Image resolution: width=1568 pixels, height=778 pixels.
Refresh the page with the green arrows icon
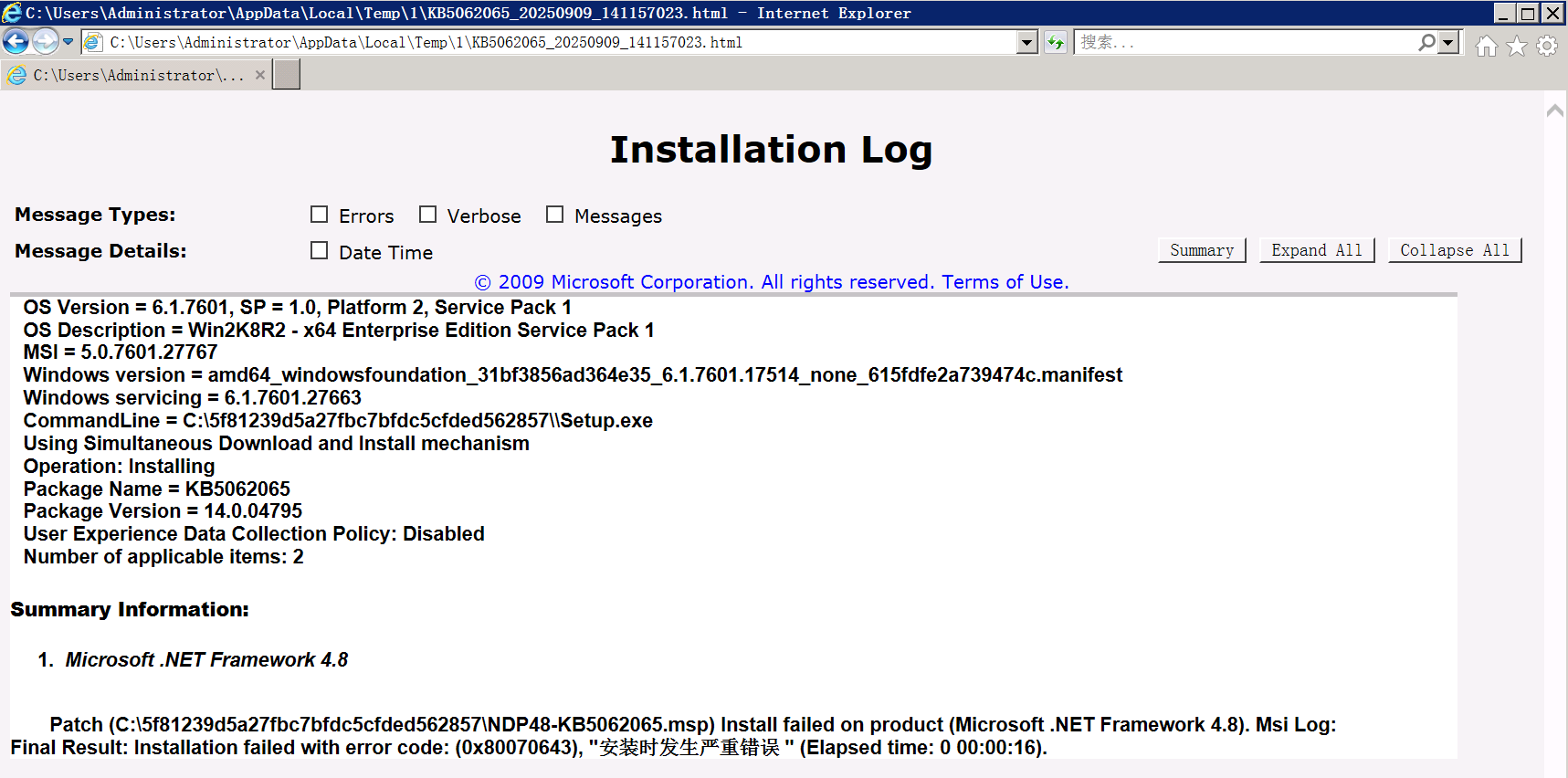1056,42
